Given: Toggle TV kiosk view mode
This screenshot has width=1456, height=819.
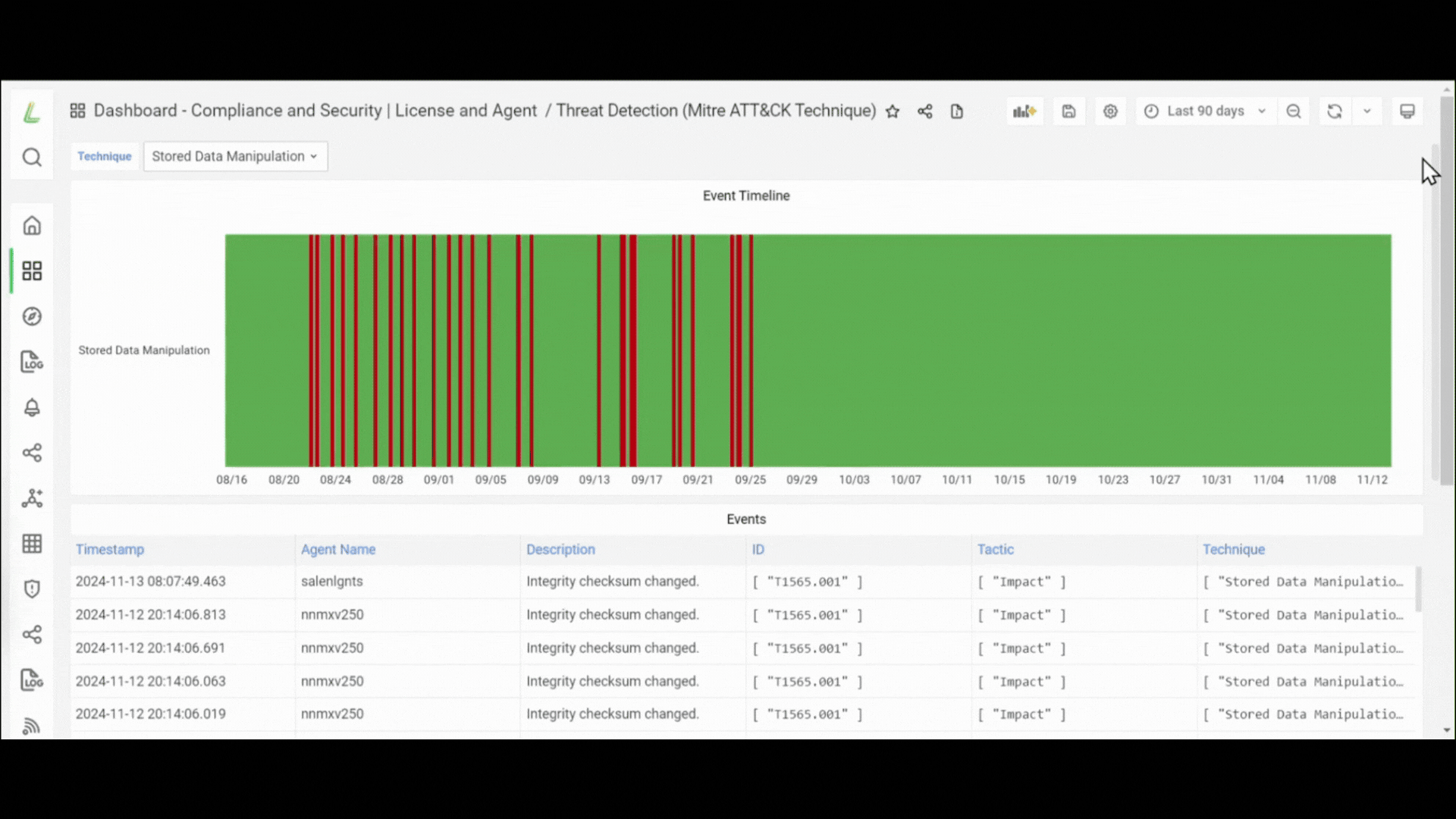Looking at the screenshot, I should [x=1407, y=111].
